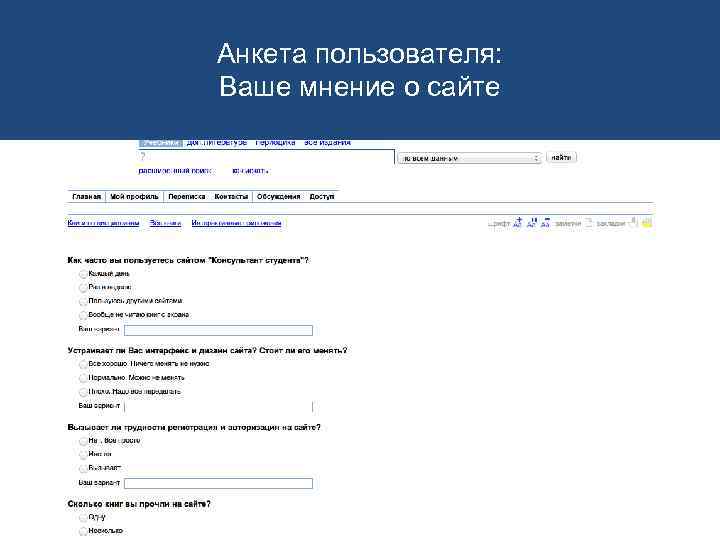The image size is (720, 540).
Task: Open the third breadcrumb link near notes toolbar
Action: (x=236, y=223)
